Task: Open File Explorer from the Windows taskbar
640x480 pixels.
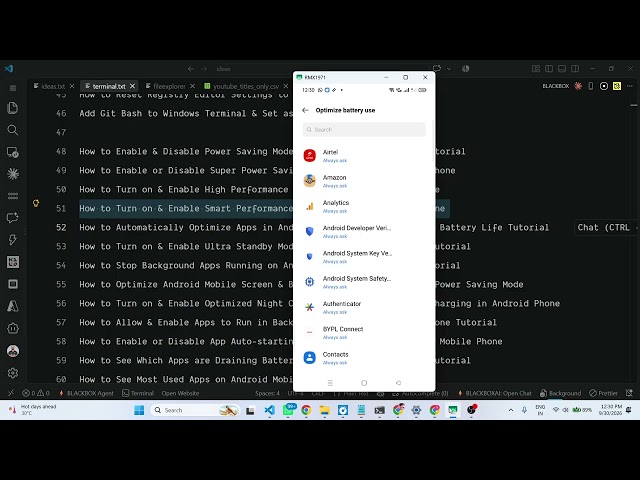Action: coord(324,410)
